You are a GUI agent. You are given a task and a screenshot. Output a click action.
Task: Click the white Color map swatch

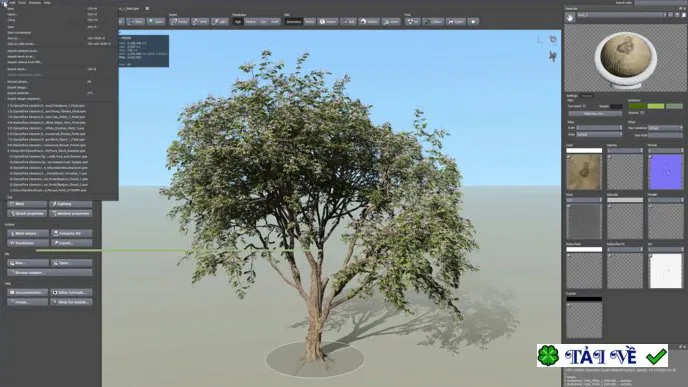pyautogui.click(x=584, y=150)
